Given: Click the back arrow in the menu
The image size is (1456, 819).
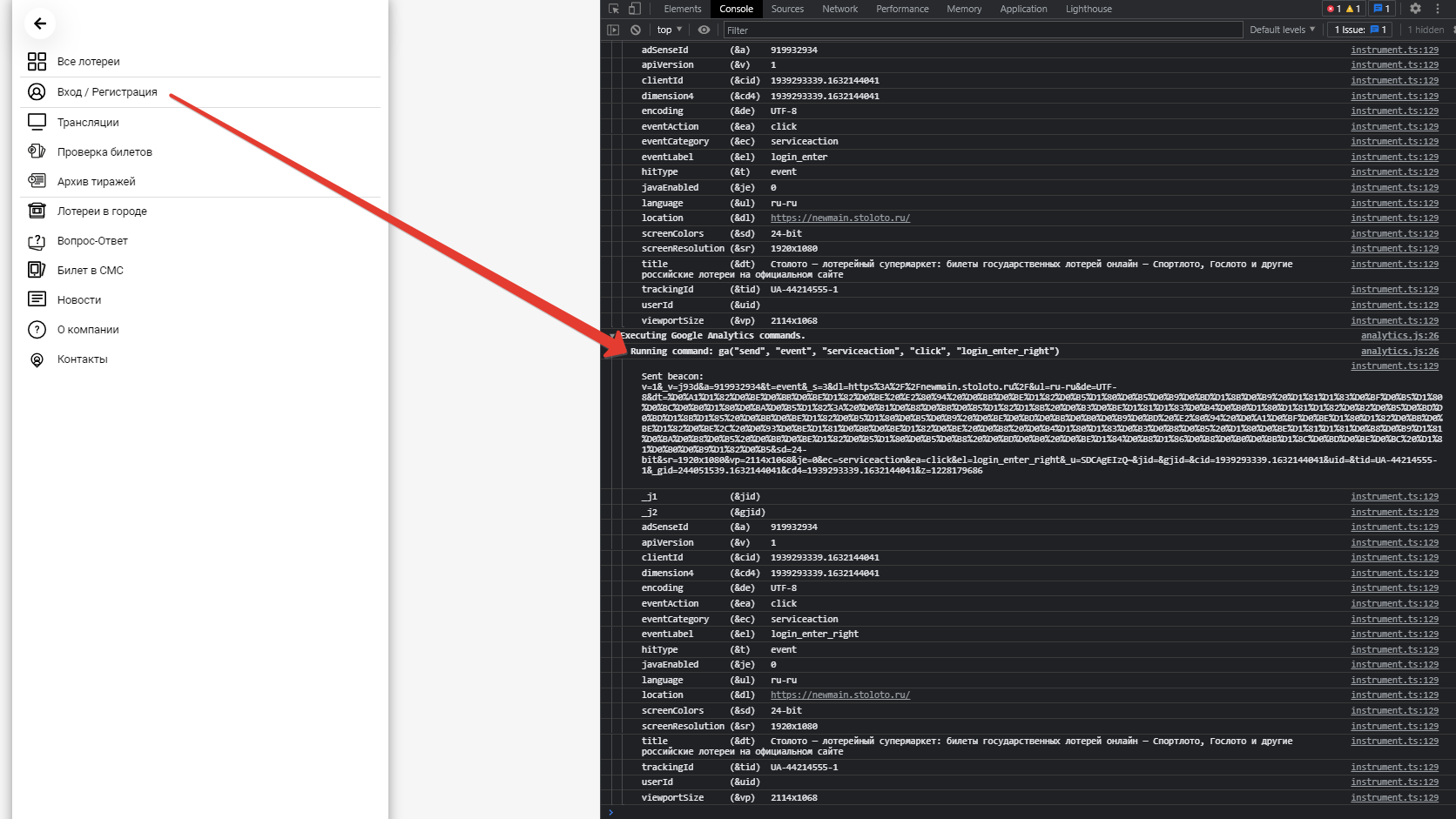Looking at the screenshot, I should point(40,23).
